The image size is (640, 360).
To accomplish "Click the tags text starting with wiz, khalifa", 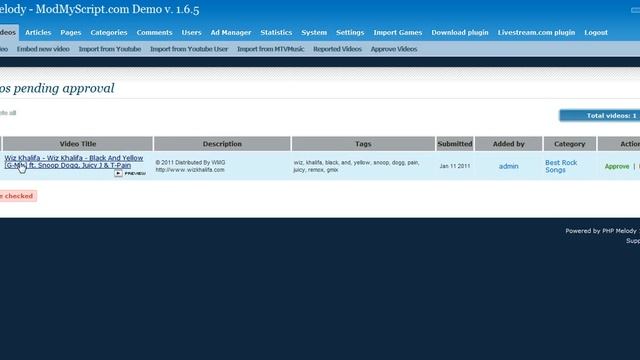I will [356, 166].
